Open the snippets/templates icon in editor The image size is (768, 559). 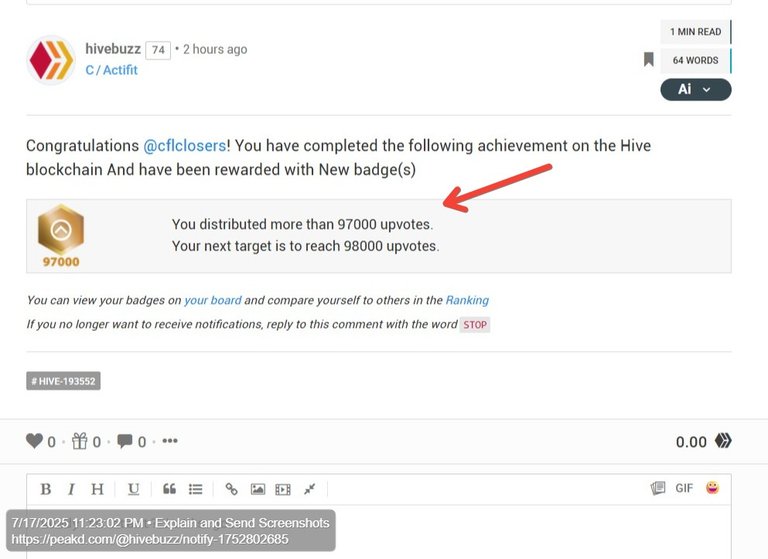point(658,488)
